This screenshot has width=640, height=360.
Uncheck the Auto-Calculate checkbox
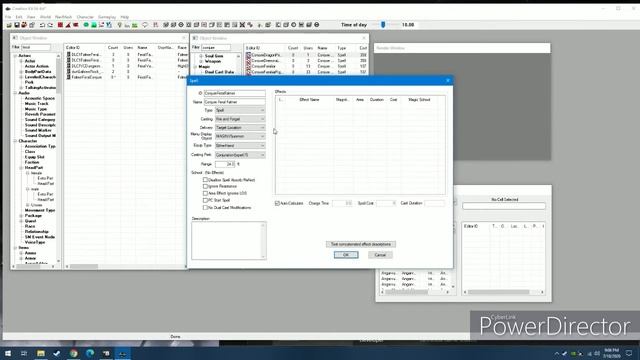click(278, 203)
